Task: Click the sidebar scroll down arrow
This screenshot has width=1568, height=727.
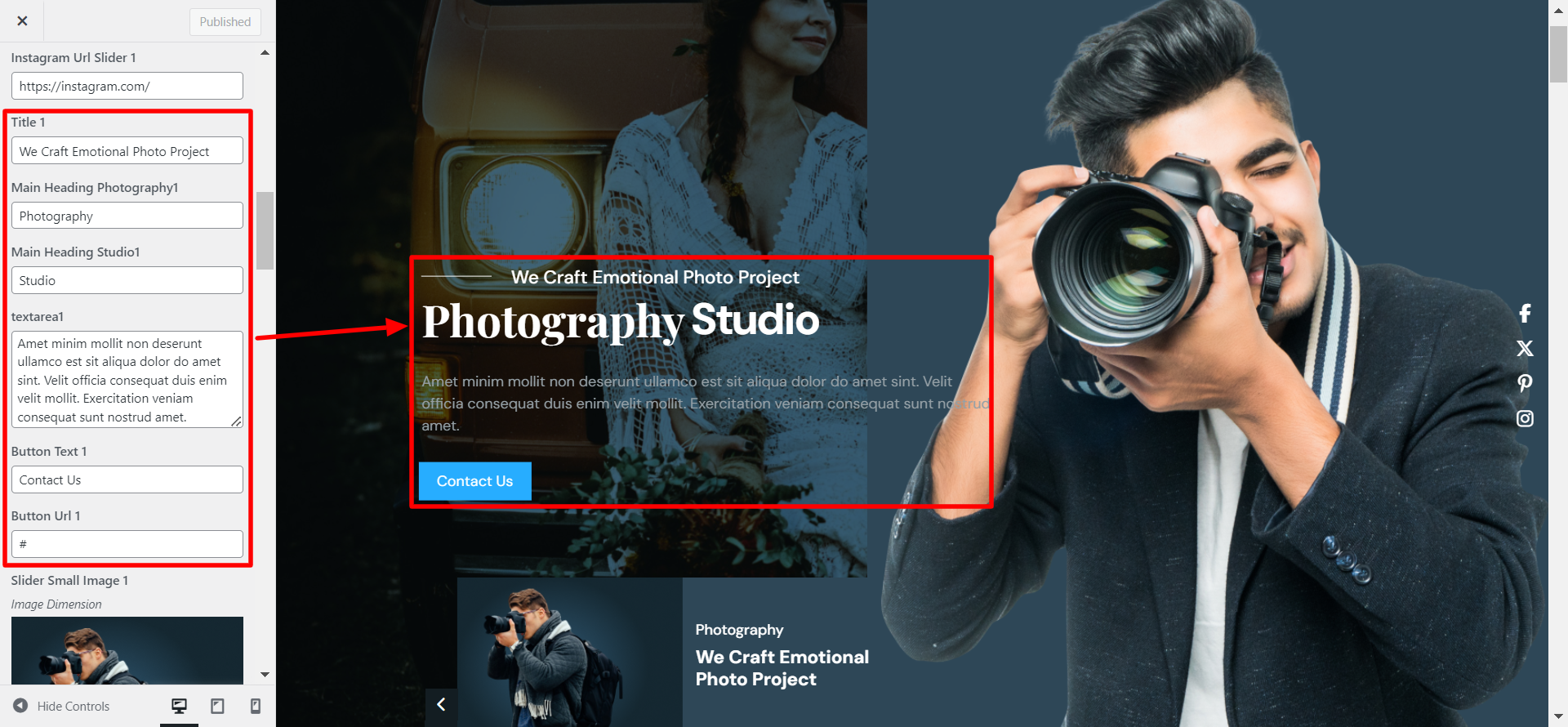Action: (x=265, y=675)
